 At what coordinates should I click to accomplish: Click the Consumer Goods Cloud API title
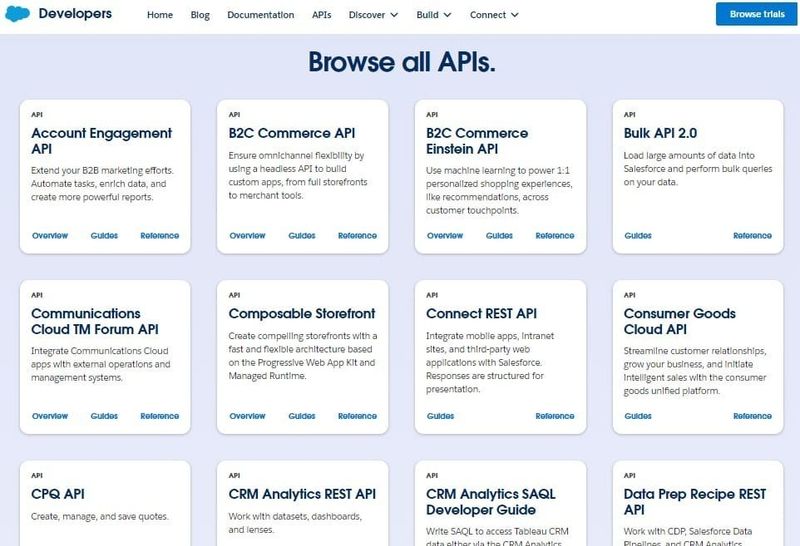click(679, 321)
